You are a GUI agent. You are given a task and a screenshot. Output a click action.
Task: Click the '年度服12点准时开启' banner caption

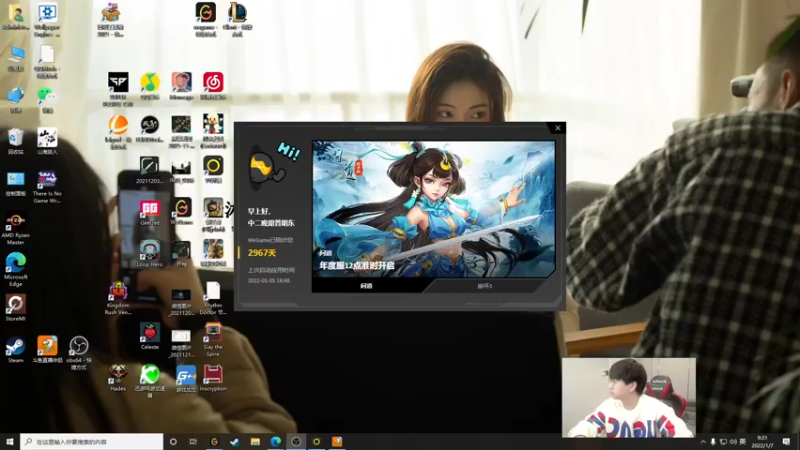click(x=357, y=265)
